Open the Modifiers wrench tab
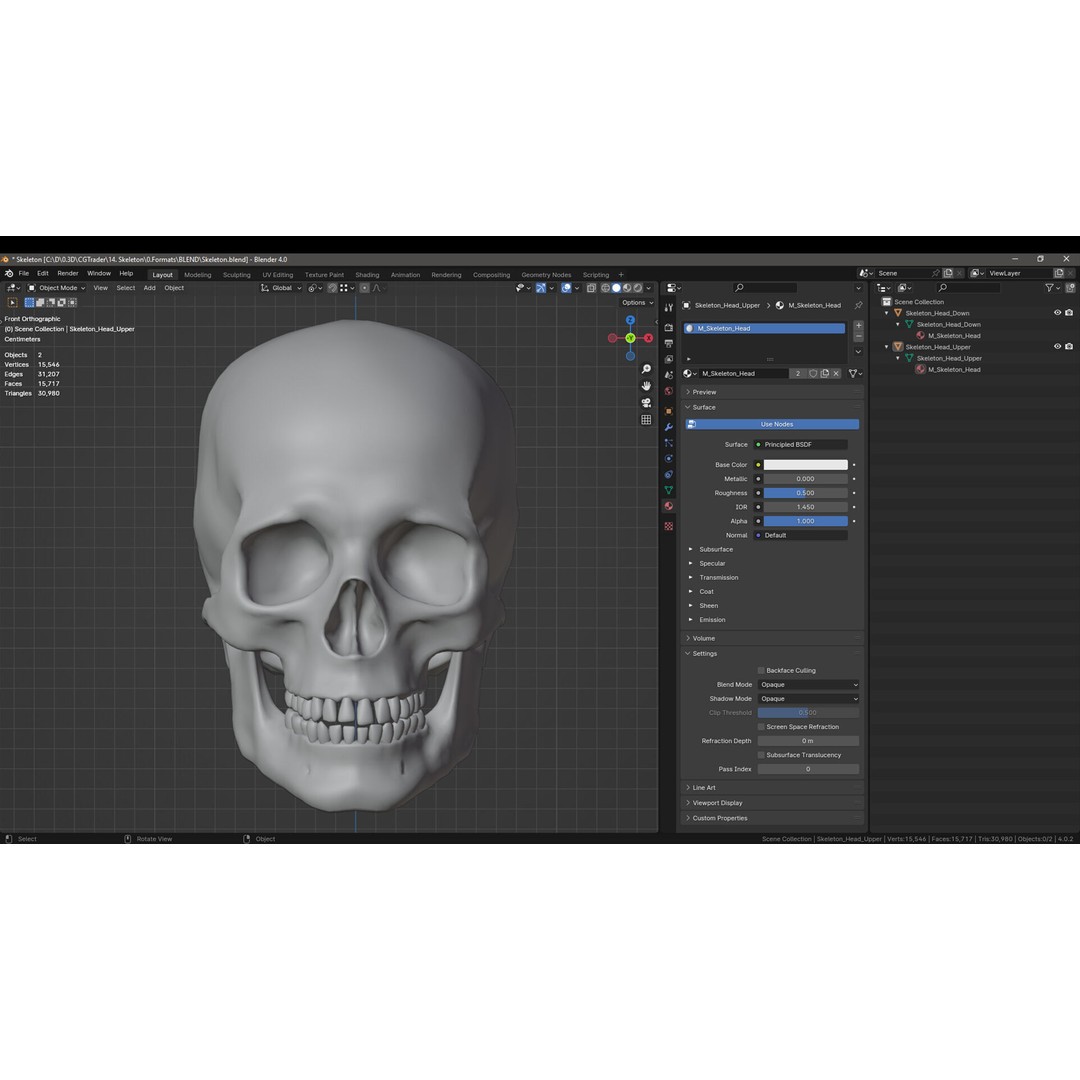The width and height of the screenshot is (1080, 1080). coord(668,426)
